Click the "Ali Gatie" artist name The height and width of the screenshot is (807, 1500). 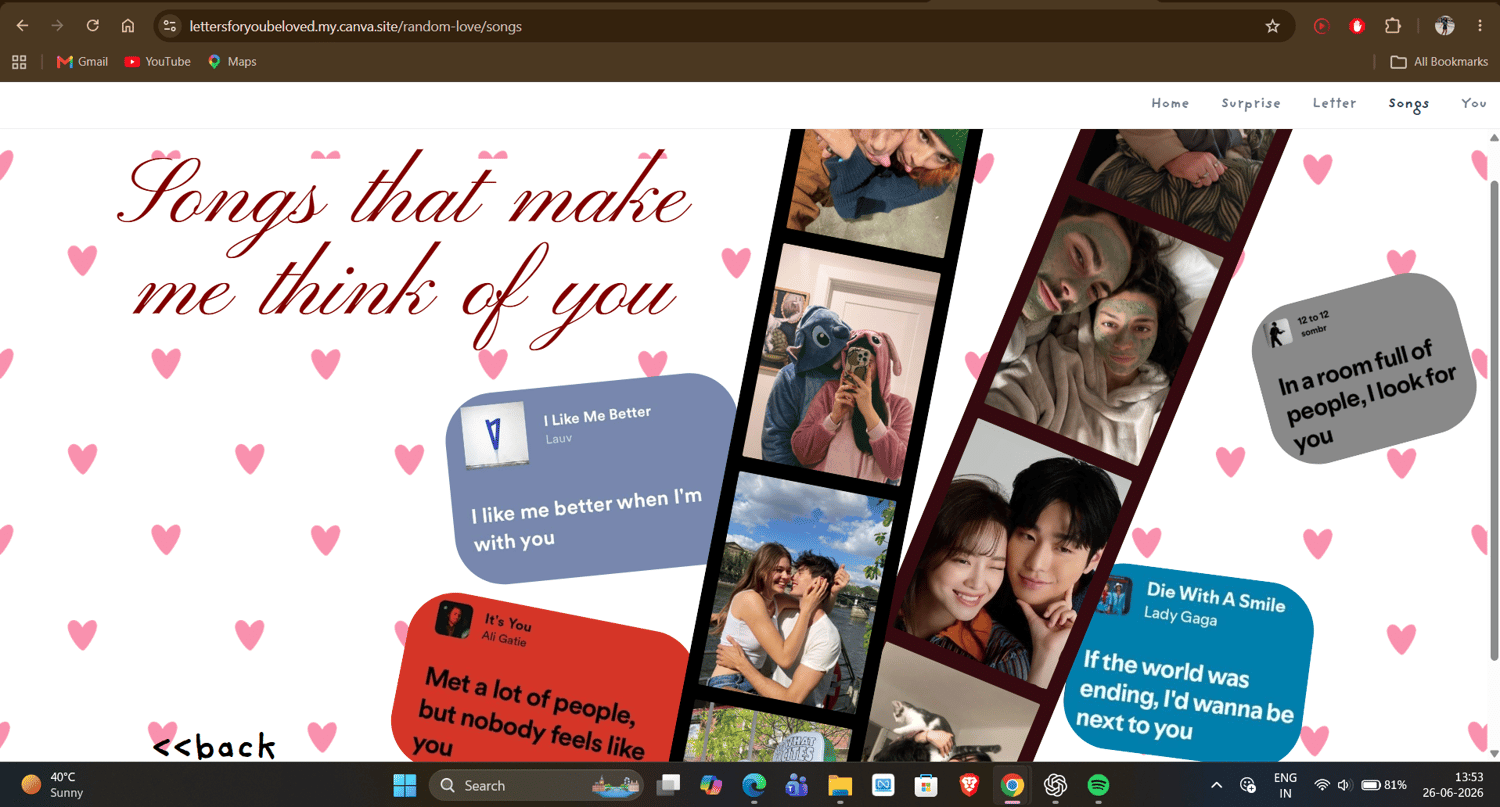[x=504, y=638]
